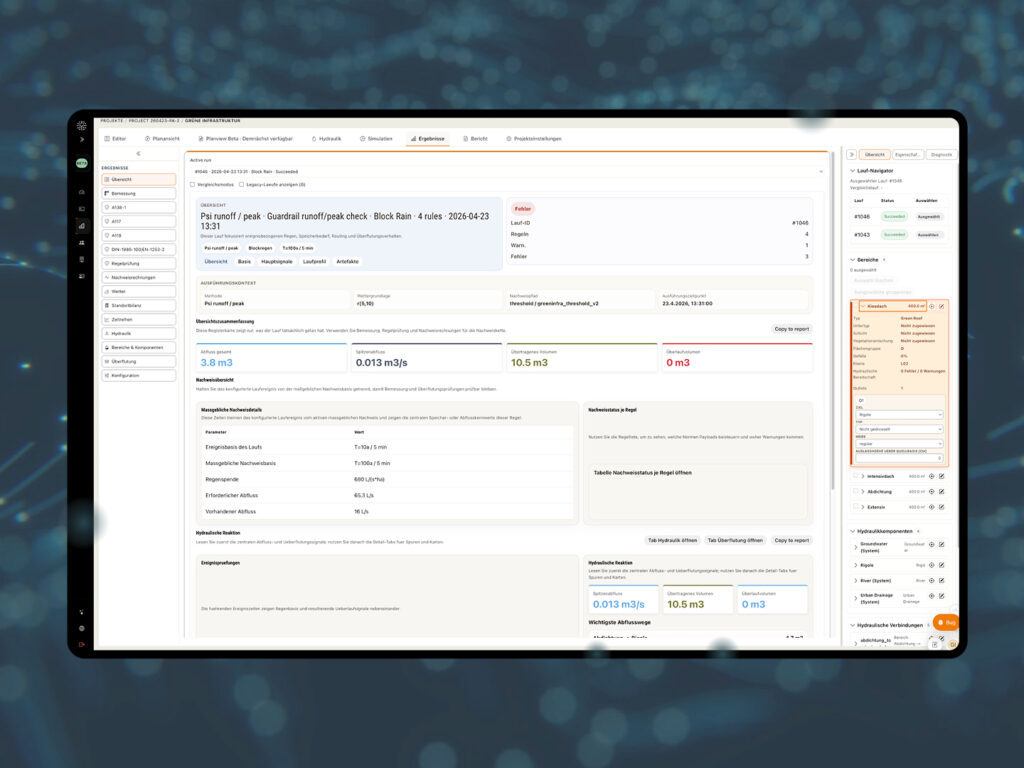Click the orange Bug report button
Image resolution: width=1024 pixels, height=768 pixels.
pos(946,622)
